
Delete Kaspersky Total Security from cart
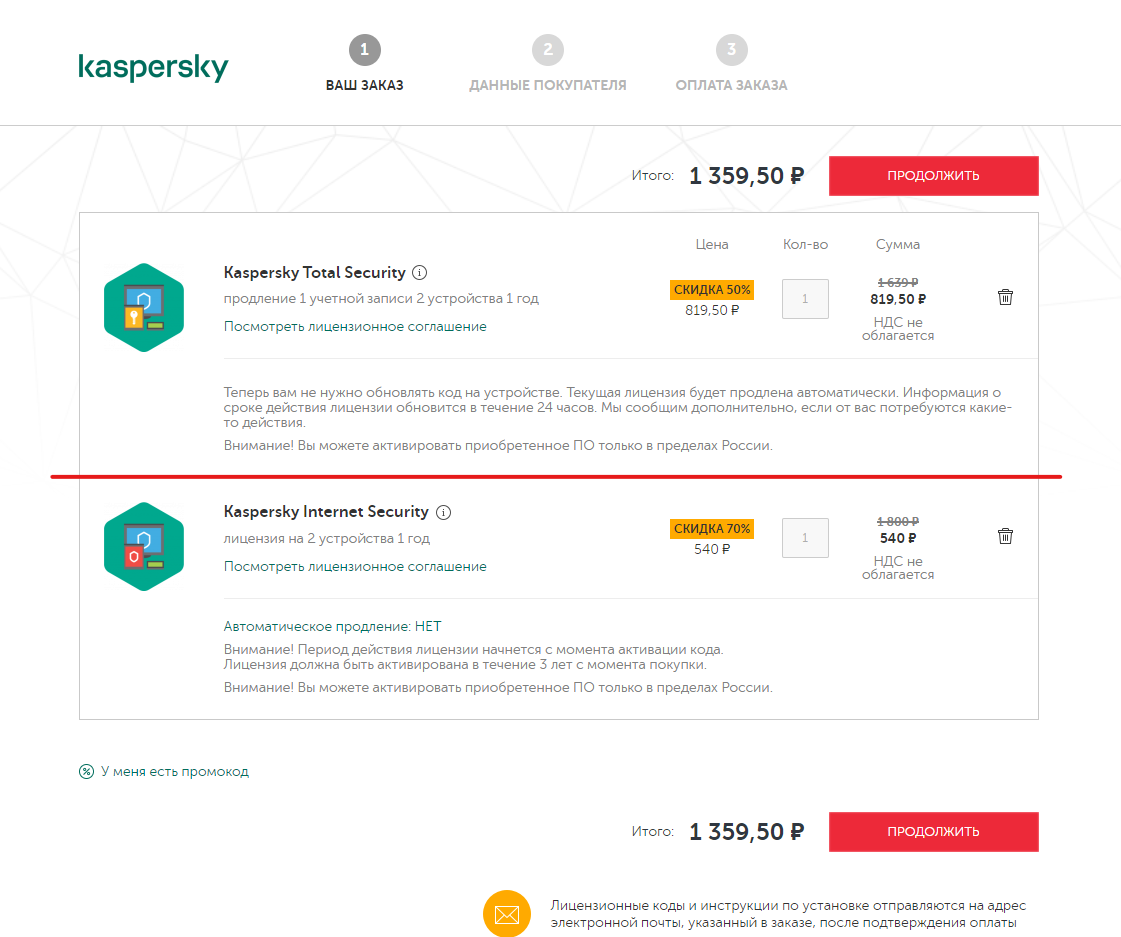[x=1005, y=297]
